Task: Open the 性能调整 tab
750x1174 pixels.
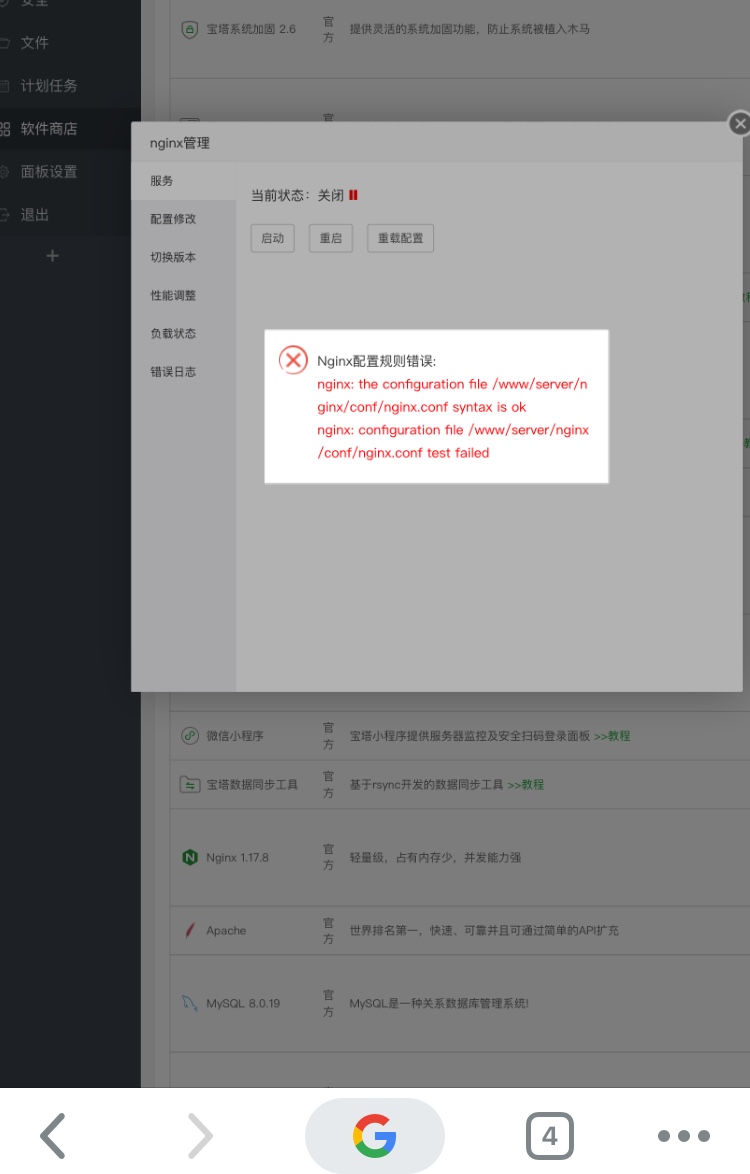Action: (x=183, y=295)
